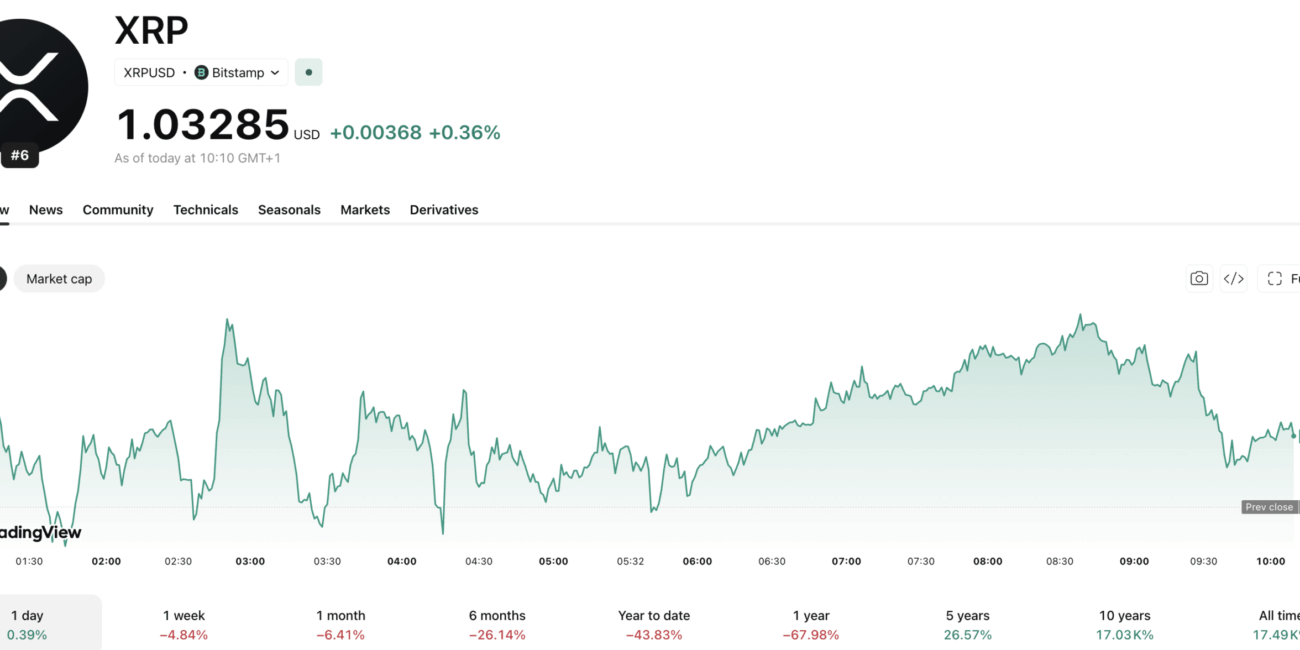Click the 05:32 time axis label
Screen dimensions: 1300x650
click(631, 561)
